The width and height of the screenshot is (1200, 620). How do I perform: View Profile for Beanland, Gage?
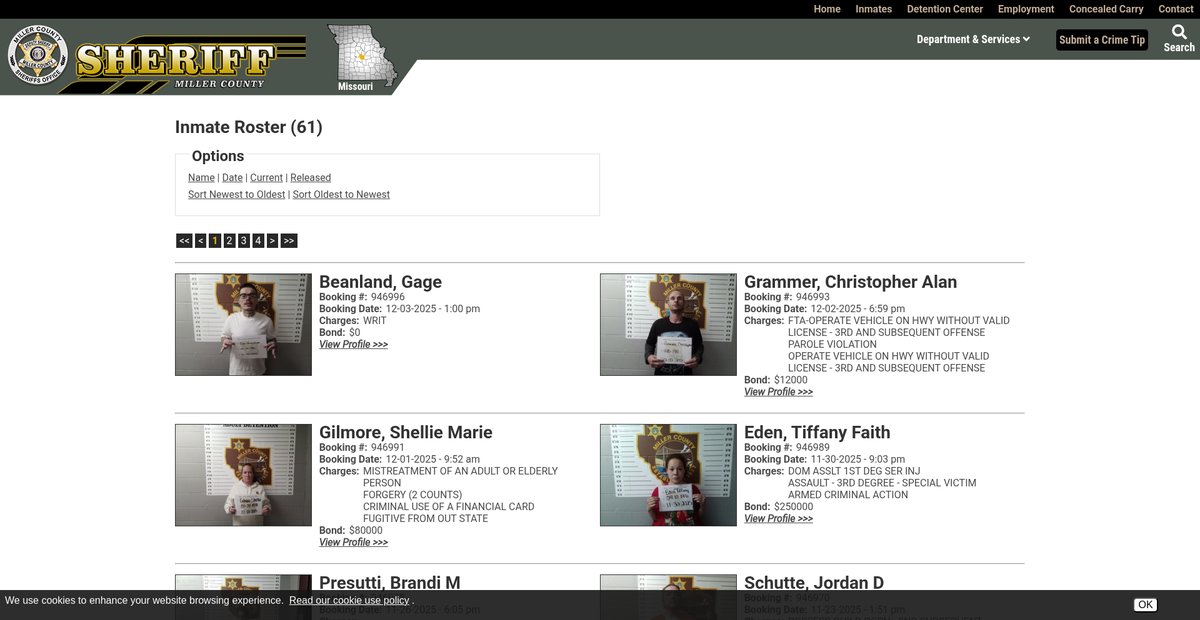tap(353, 345)
